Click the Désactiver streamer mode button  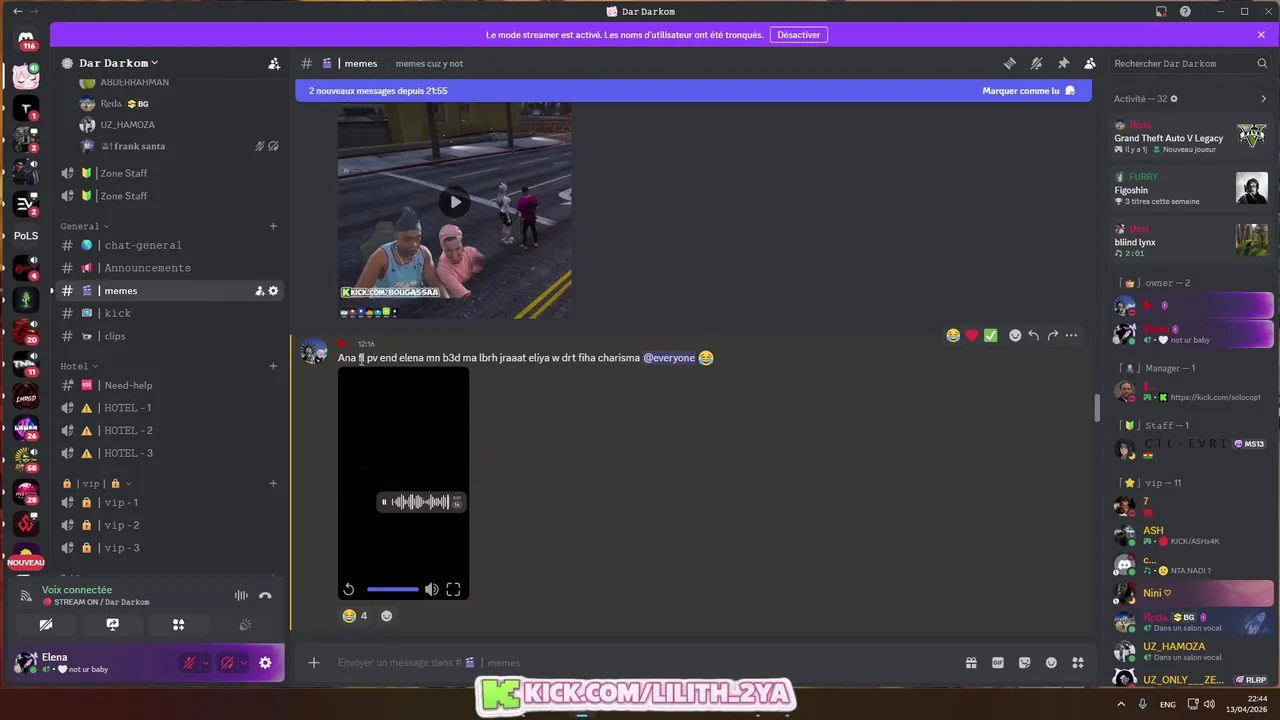click(x=799, y=35)
